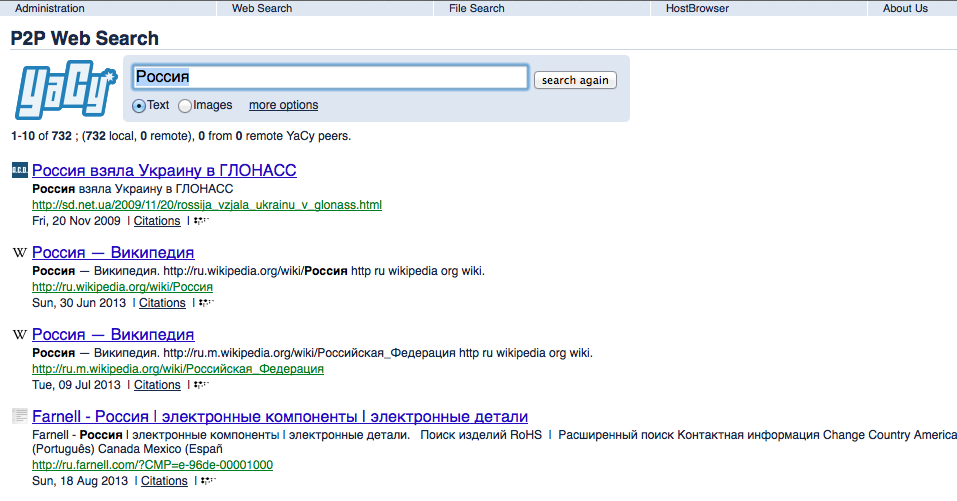
Task: Click the search query input field
Action: [x=330, y=77]
